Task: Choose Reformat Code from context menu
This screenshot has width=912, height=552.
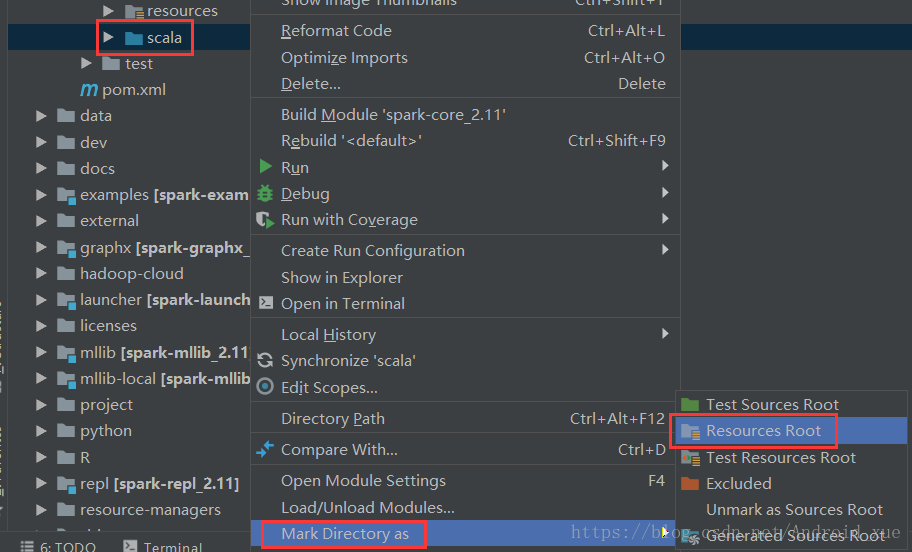Action: [x=465, y=31]
